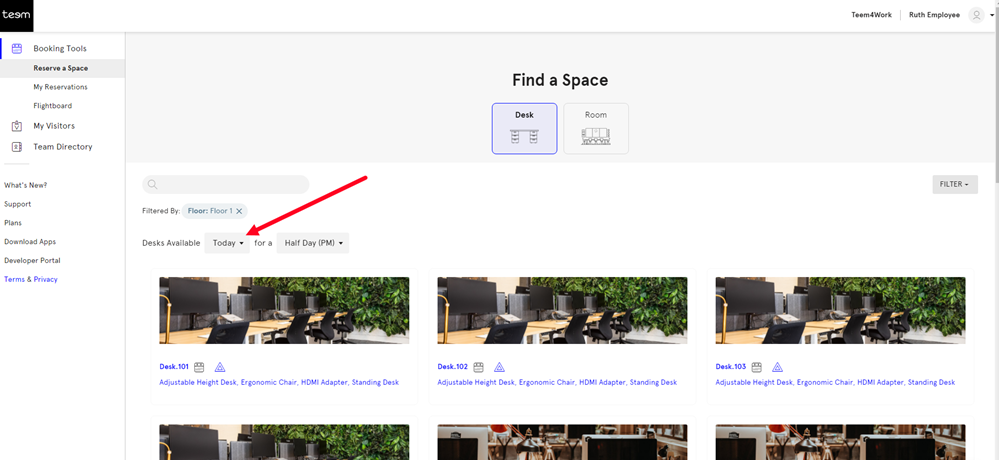Open the Desk.102 link
This screenshot has width=999, height=460.
pyautogui.click(x=453, y=367)
